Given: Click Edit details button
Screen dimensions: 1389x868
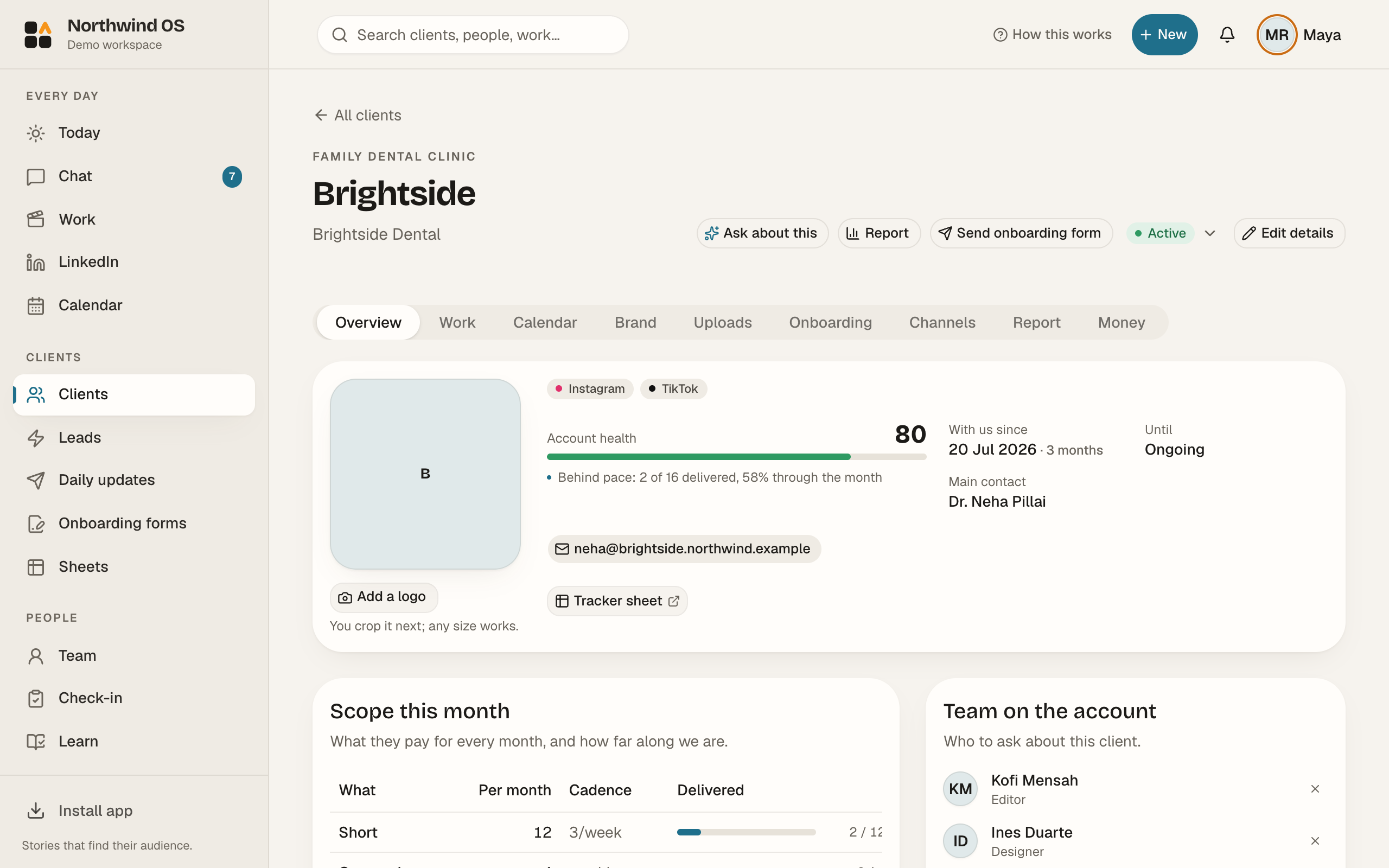Looking at the screenshot, I should click(1289, 233).
